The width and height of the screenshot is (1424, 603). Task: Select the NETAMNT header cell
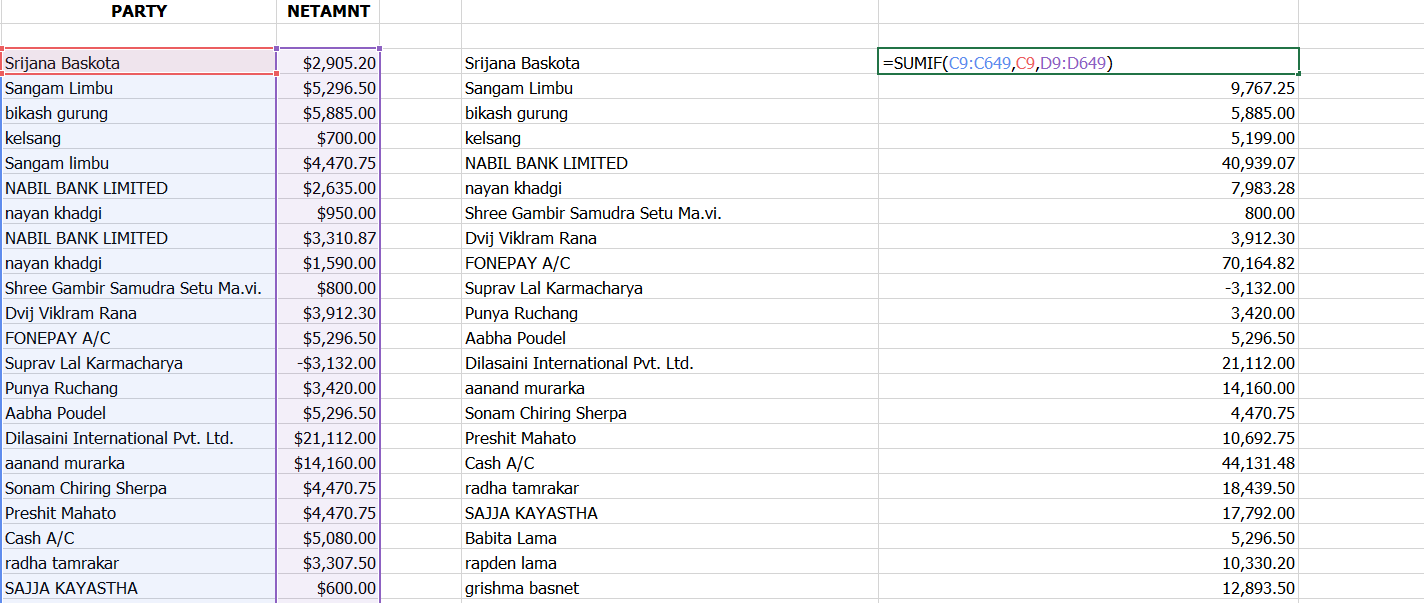click(328, 11)
